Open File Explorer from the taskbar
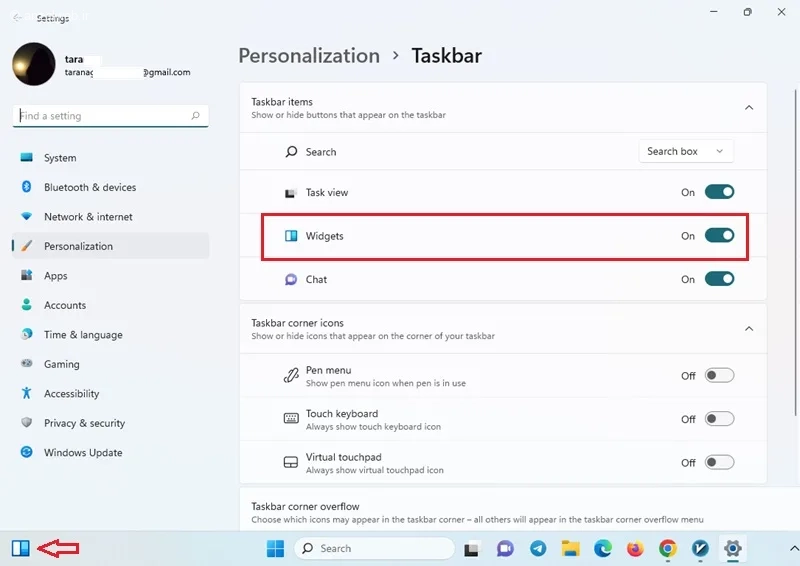This screenshot has height=566, width=800. pyautogui.click(x=570, y=548)
